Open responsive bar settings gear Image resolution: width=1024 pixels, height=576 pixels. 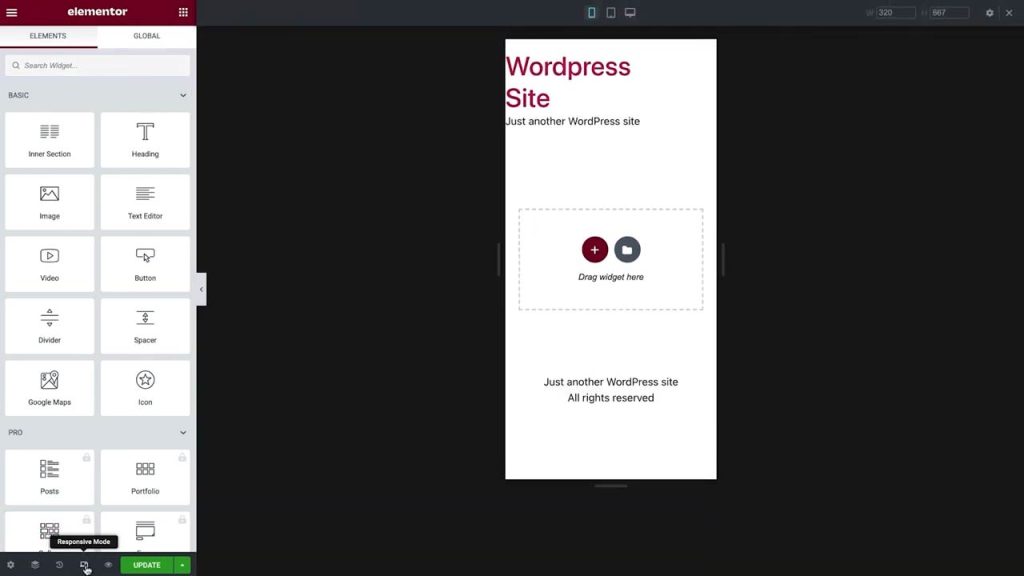pyautogui.click(x=990, y=12)
